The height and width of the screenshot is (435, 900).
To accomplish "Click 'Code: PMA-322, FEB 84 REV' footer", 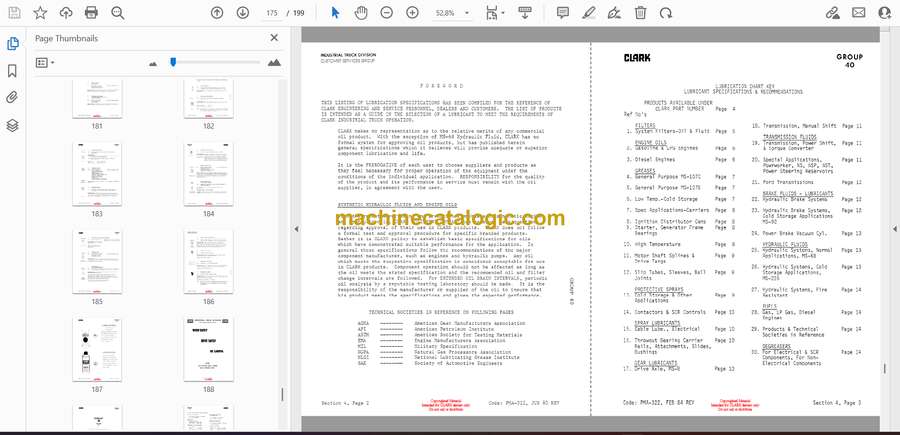I will 658,403.
